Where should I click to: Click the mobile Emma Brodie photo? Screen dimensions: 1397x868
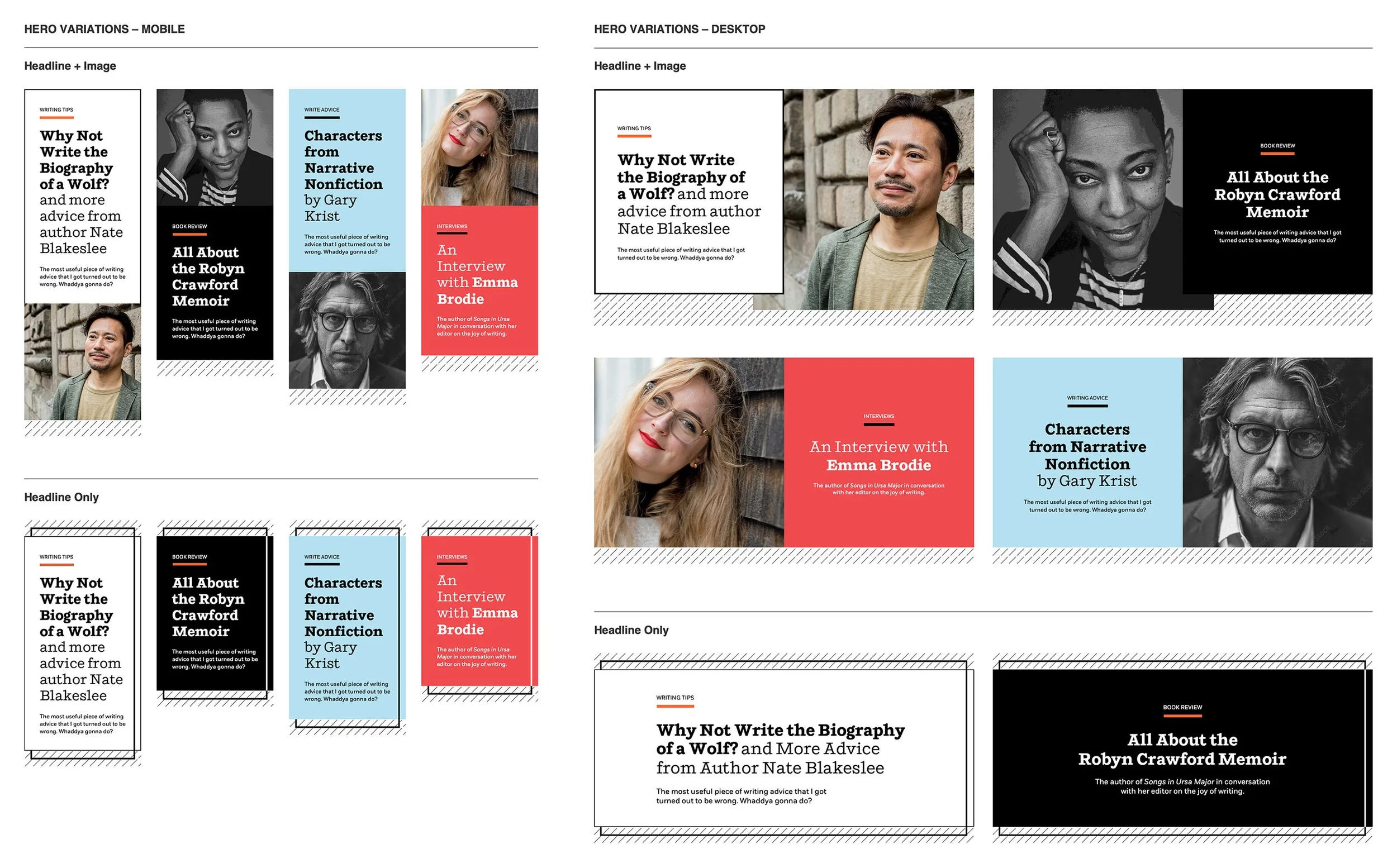[480, 147]
